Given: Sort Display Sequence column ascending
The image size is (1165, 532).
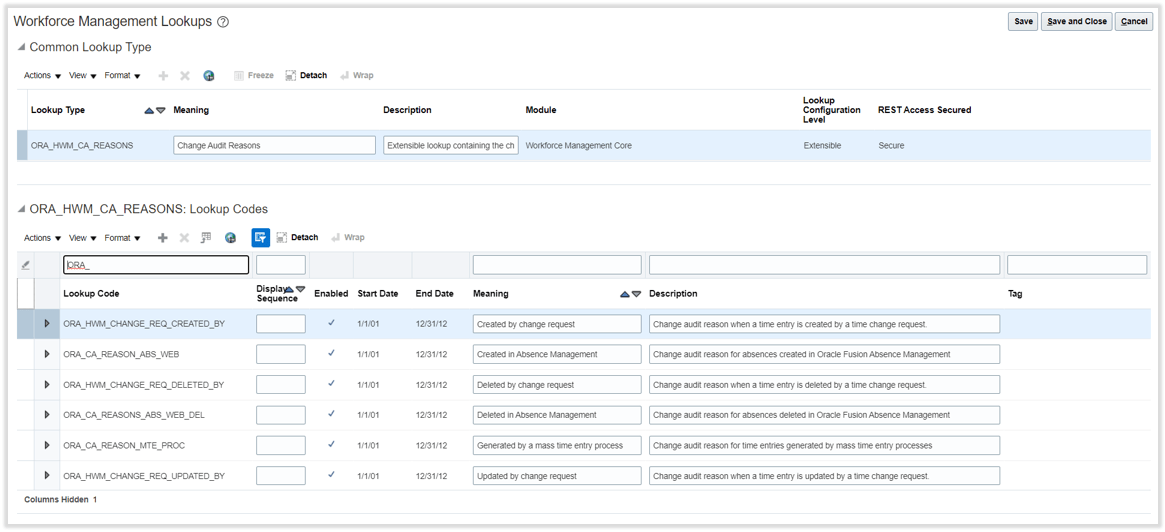Looking at the screenshot, I should (290, 289).
